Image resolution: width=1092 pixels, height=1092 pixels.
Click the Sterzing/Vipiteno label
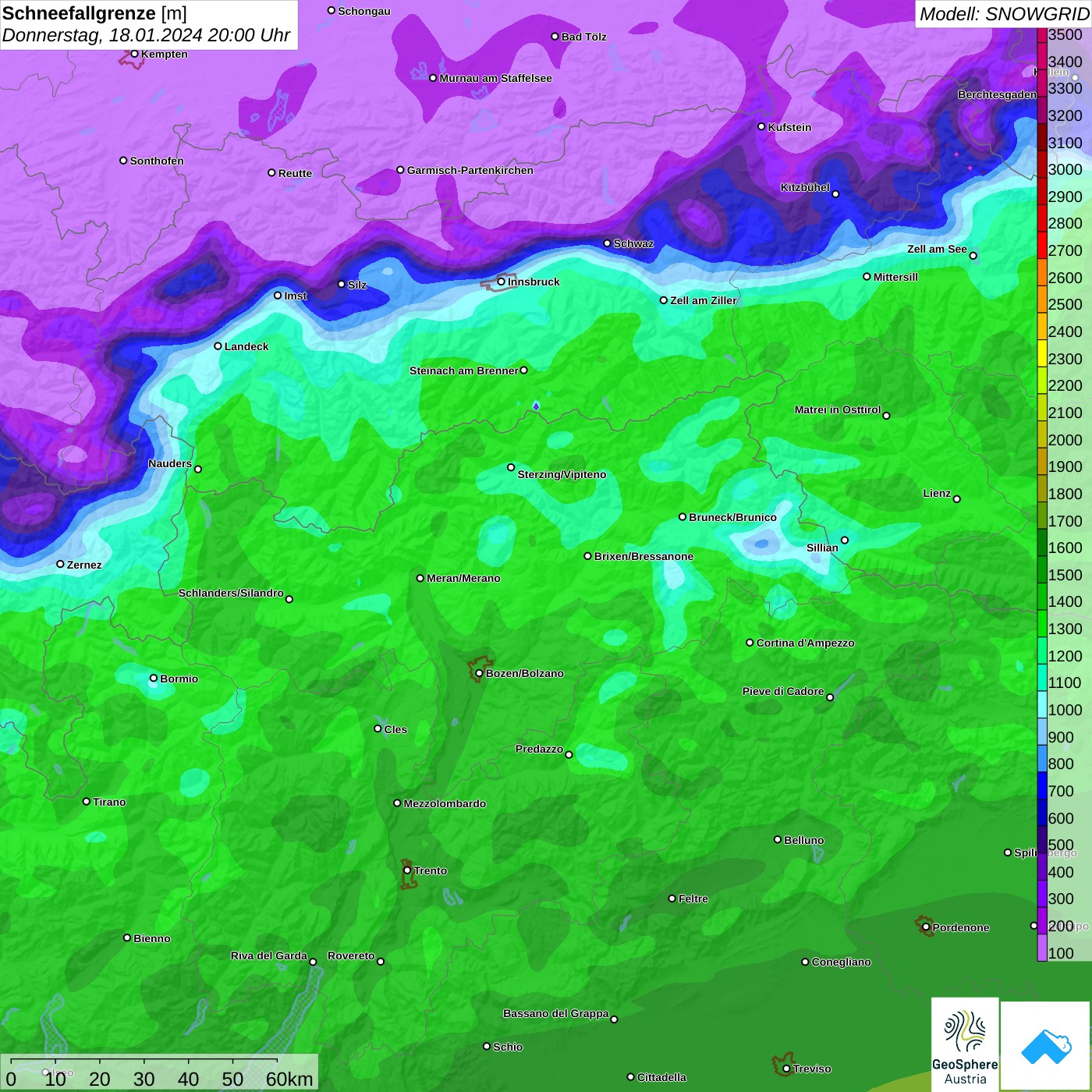click(562, 474)
